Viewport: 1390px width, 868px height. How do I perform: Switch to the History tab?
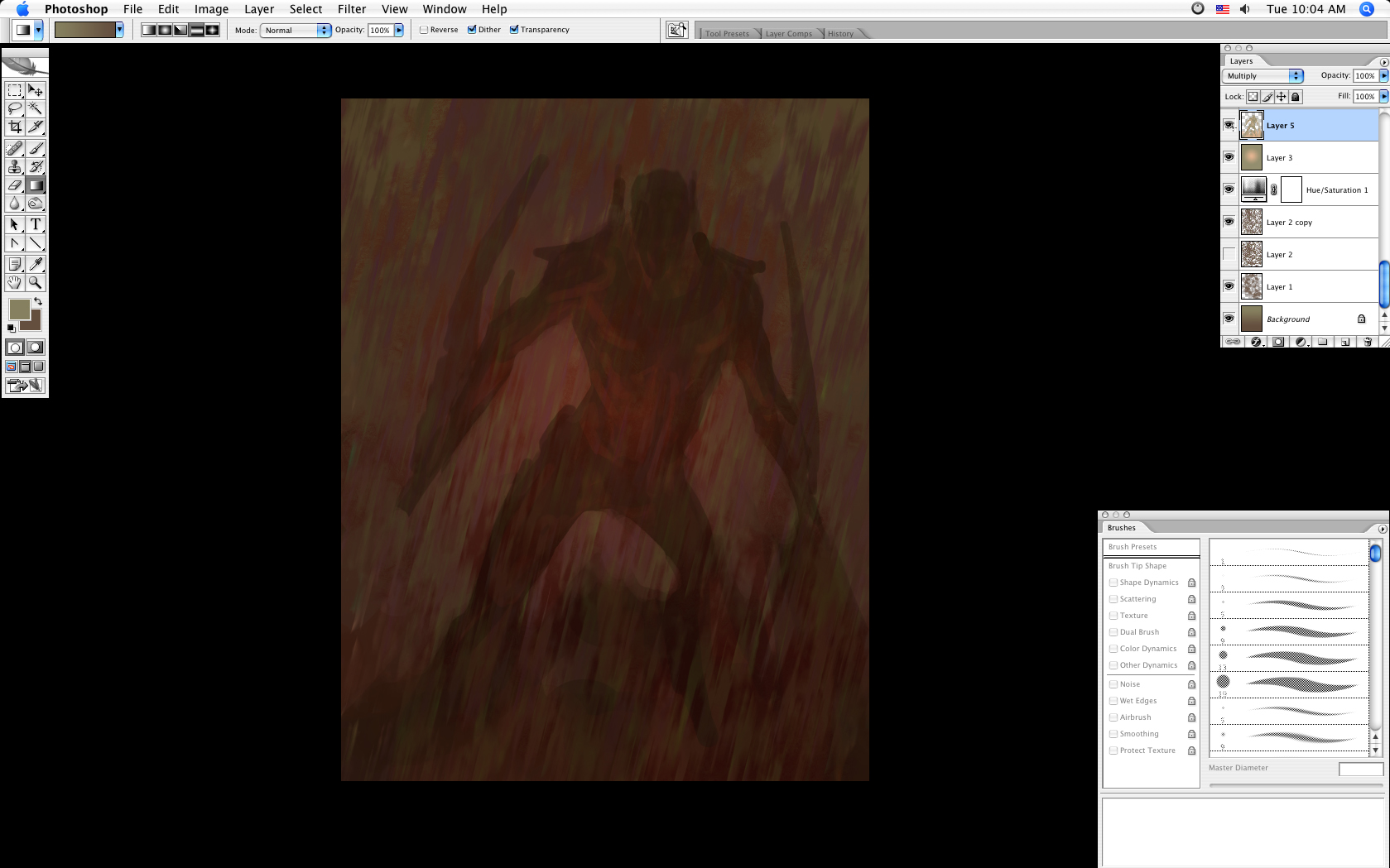point(840,34)
